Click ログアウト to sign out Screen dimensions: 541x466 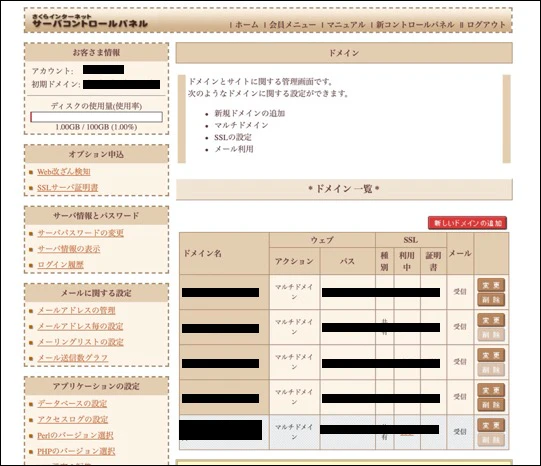[x=486, y=25]
